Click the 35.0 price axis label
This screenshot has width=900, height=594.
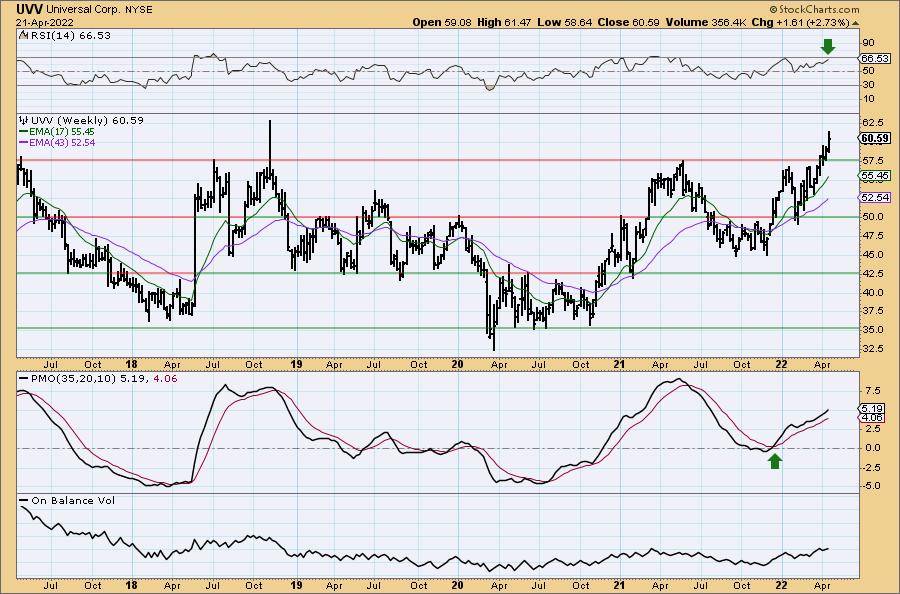tap(872, 330)
